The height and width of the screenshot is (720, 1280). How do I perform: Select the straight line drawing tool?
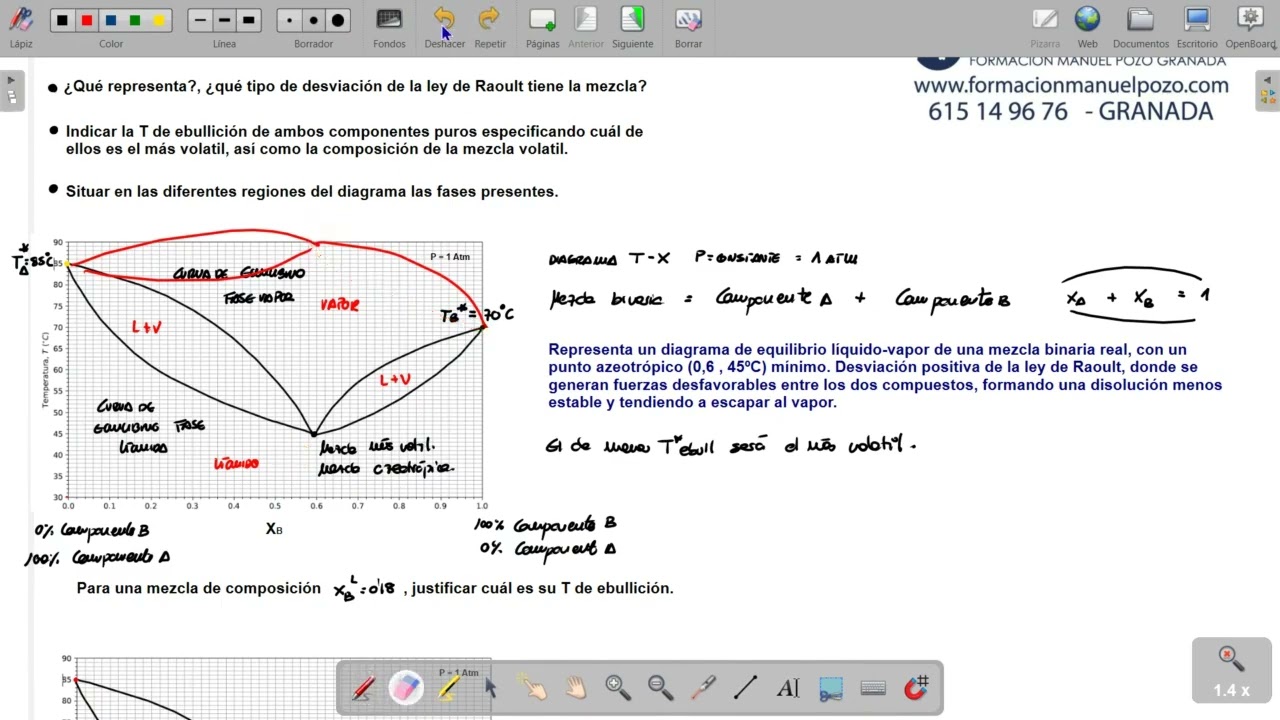point(746,688)
